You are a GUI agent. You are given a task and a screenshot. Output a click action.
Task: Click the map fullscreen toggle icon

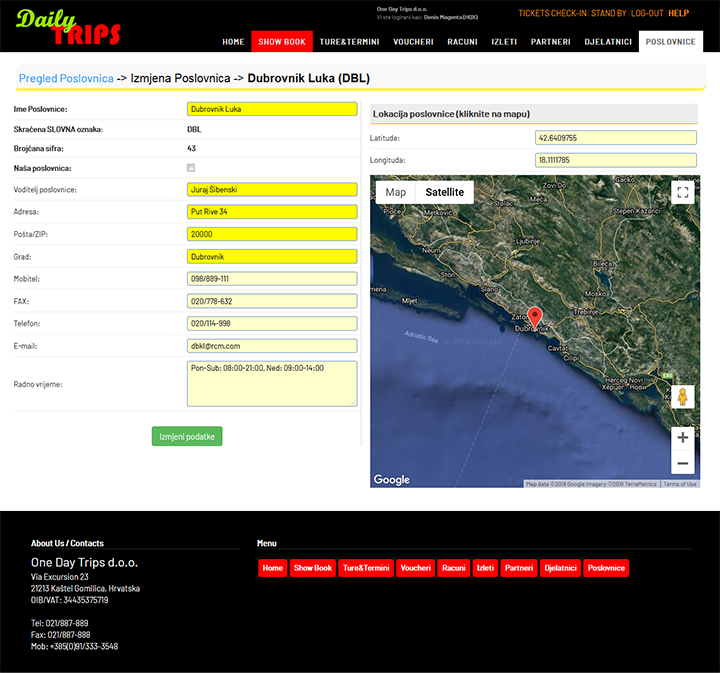(683, 193)
